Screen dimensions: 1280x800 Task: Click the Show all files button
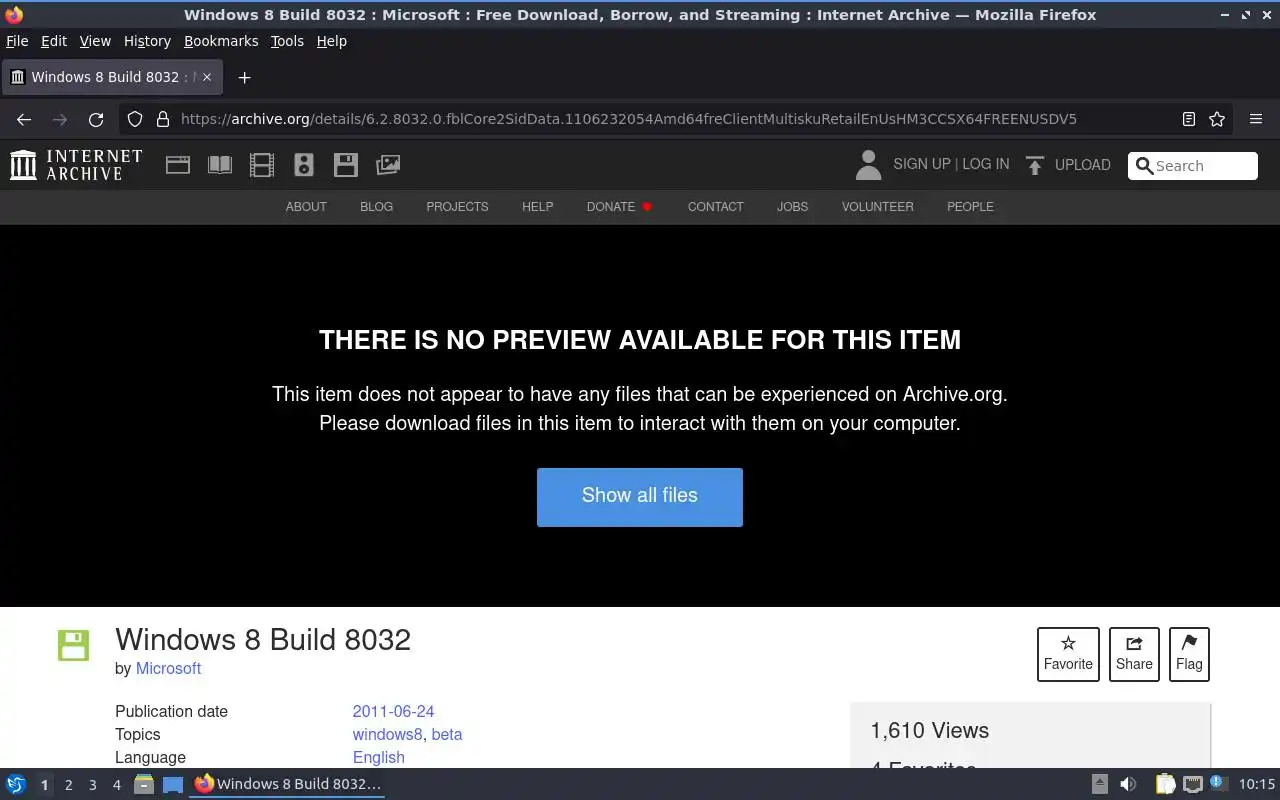point(640,497)
